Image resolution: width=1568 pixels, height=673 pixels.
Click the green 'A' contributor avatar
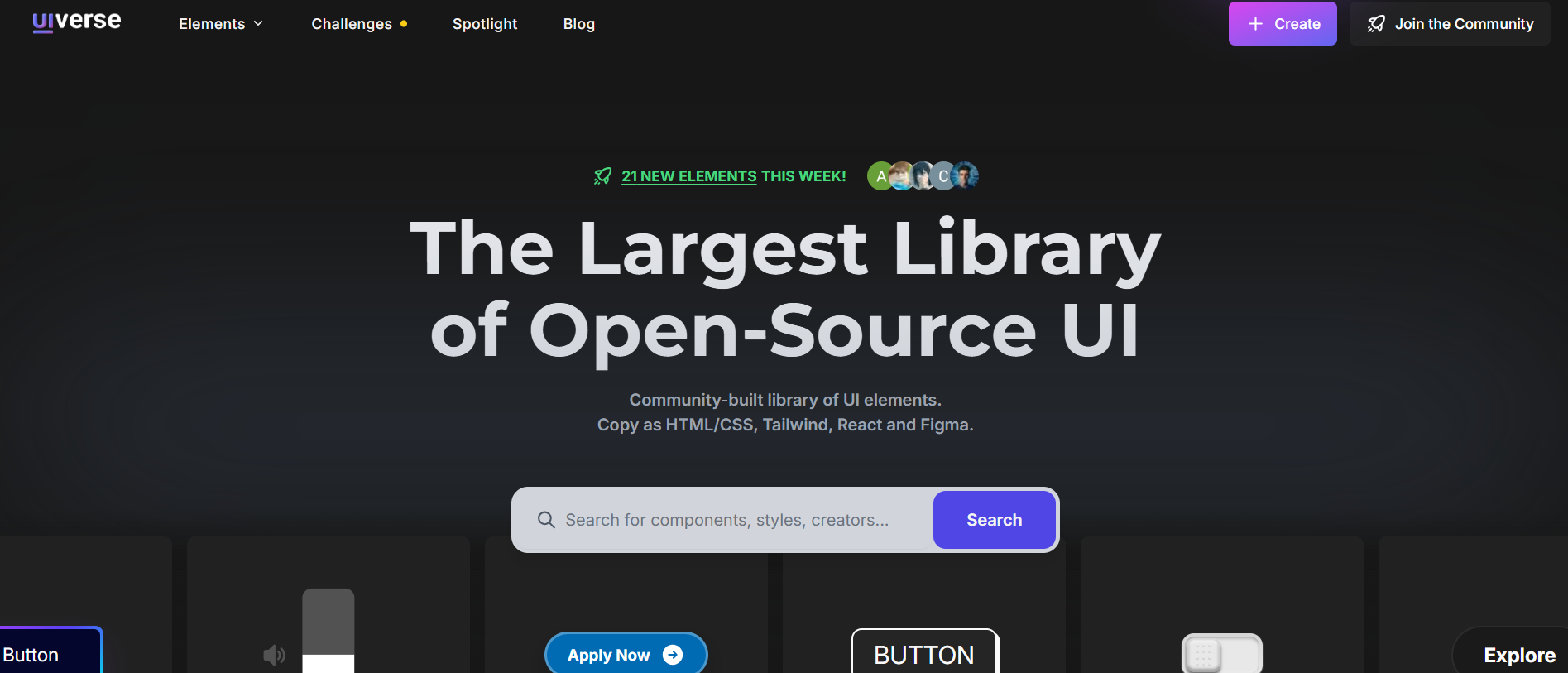(879, 175)
